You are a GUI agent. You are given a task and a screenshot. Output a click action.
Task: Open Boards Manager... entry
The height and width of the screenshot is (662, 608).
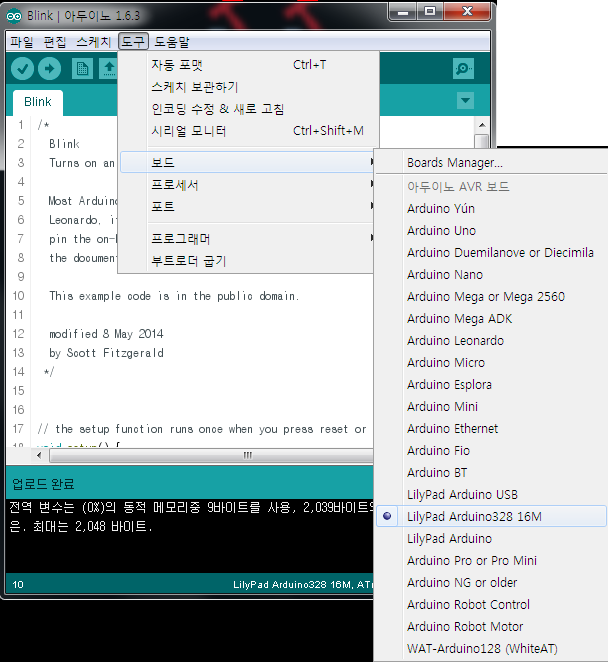pyautogui.click(x=491, y=163)
